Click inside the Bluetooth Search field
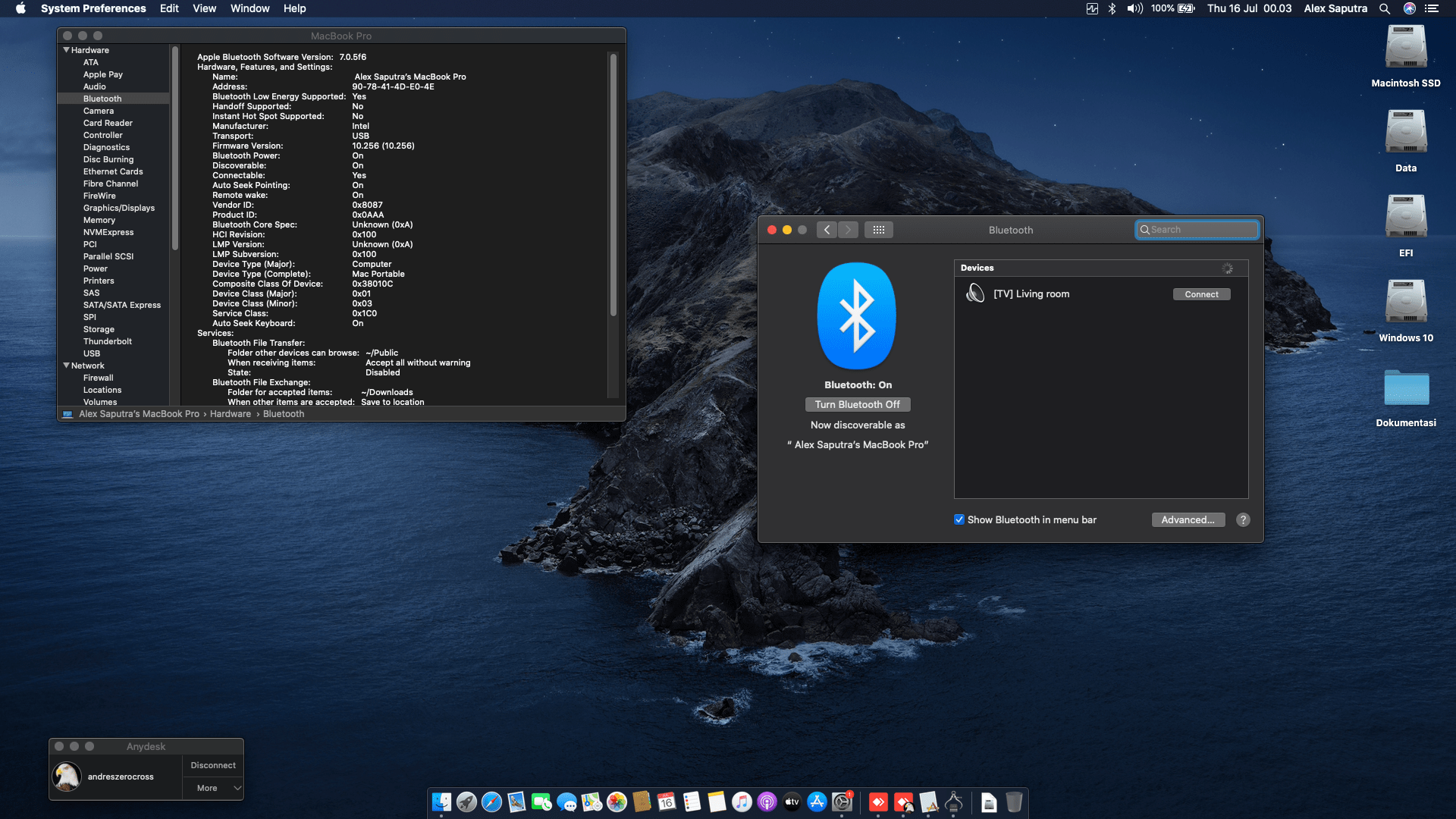This screenshot has height=819, width=1456. [1197, 229]
